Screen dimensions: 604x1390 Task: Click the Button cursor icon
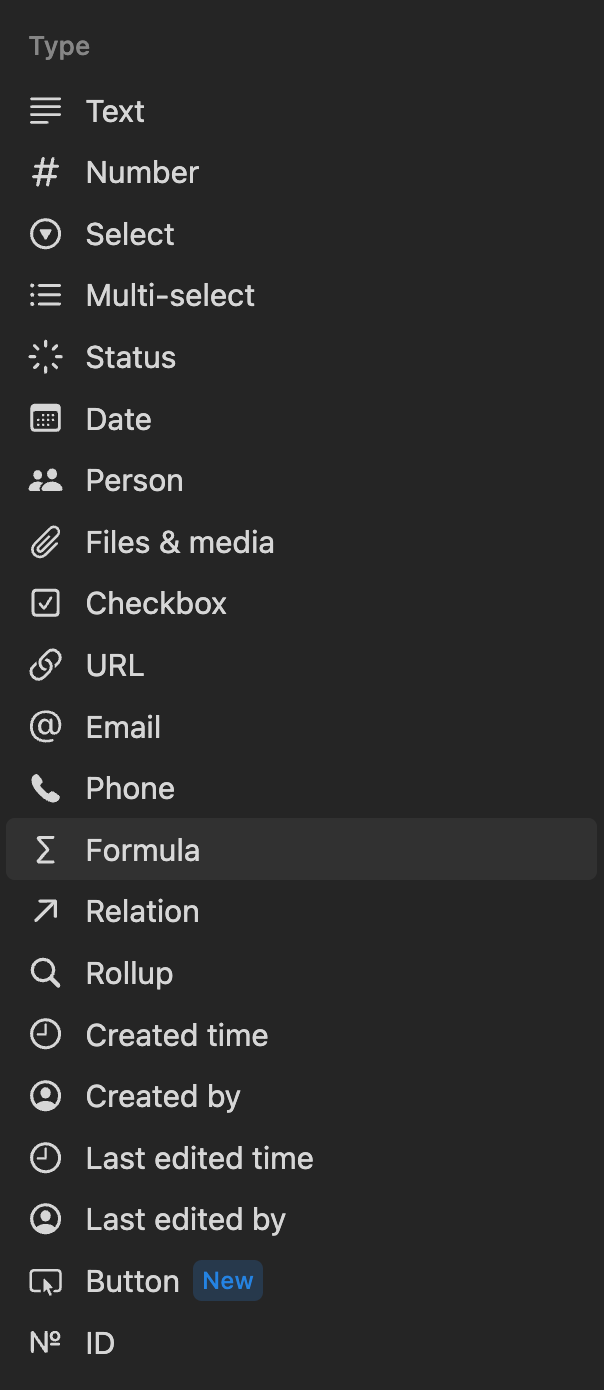point(45,1282)
